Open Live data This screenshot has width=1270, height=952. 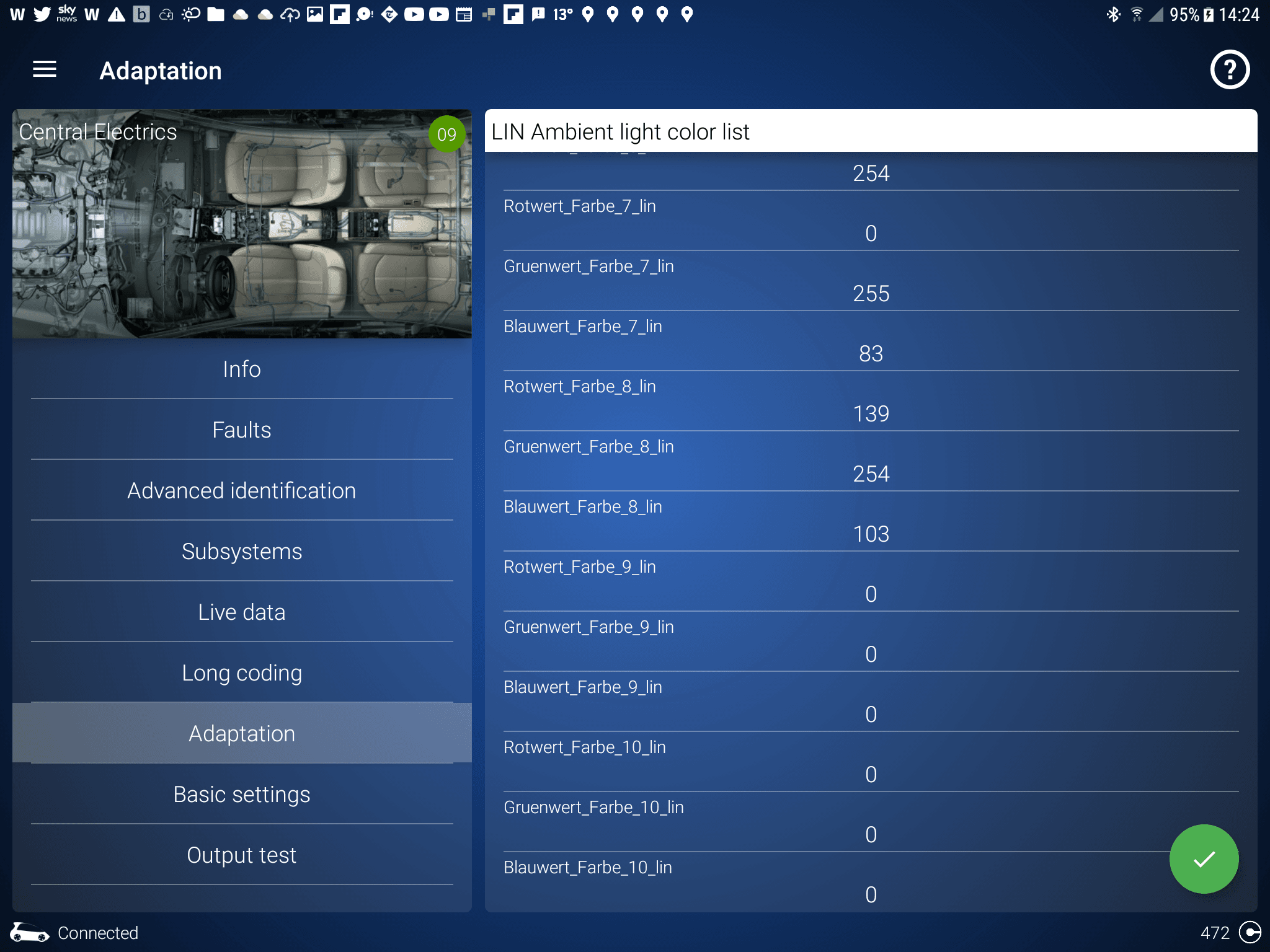click(x=242, y=612)
